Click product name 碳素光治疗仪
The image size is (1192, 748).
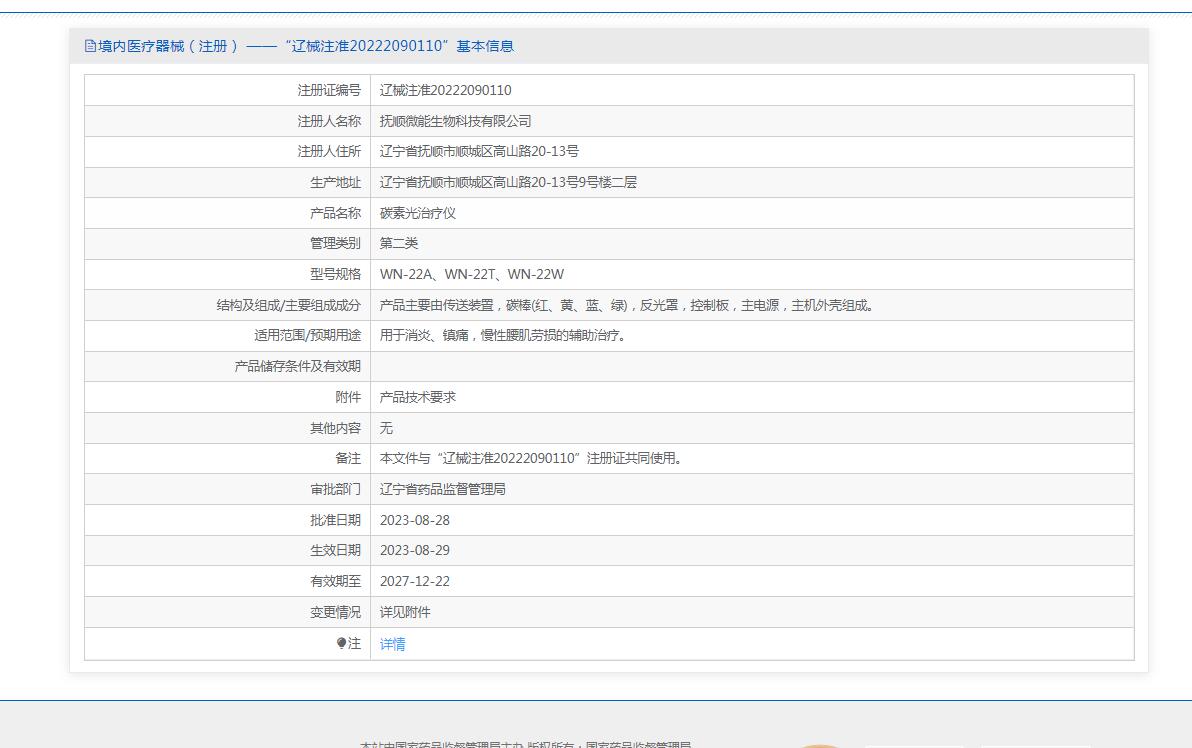[417, 214]
